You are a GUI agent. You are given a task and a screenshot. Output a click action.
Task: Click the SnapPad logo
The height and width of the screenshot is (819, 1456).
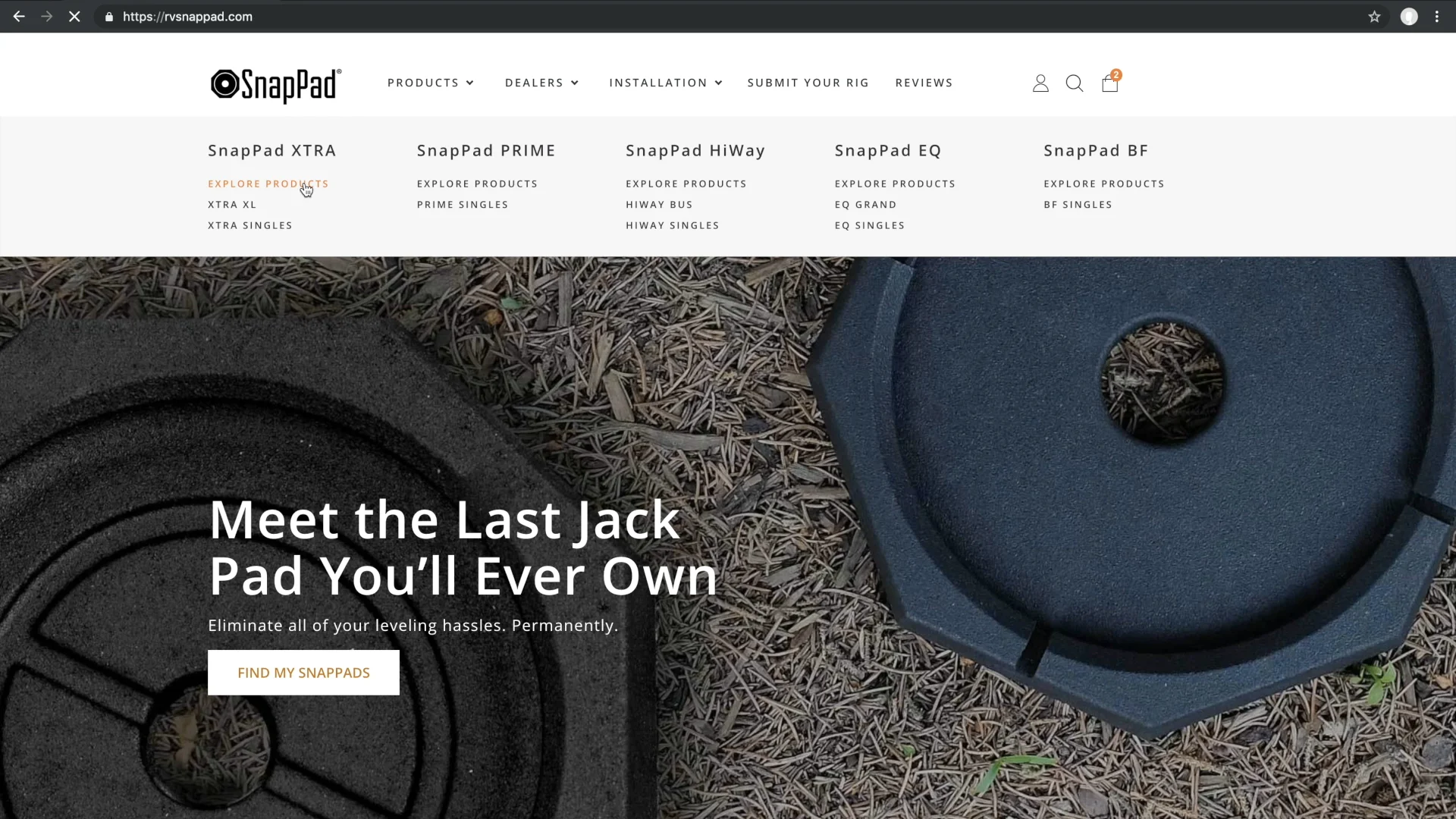coord(276,84)
